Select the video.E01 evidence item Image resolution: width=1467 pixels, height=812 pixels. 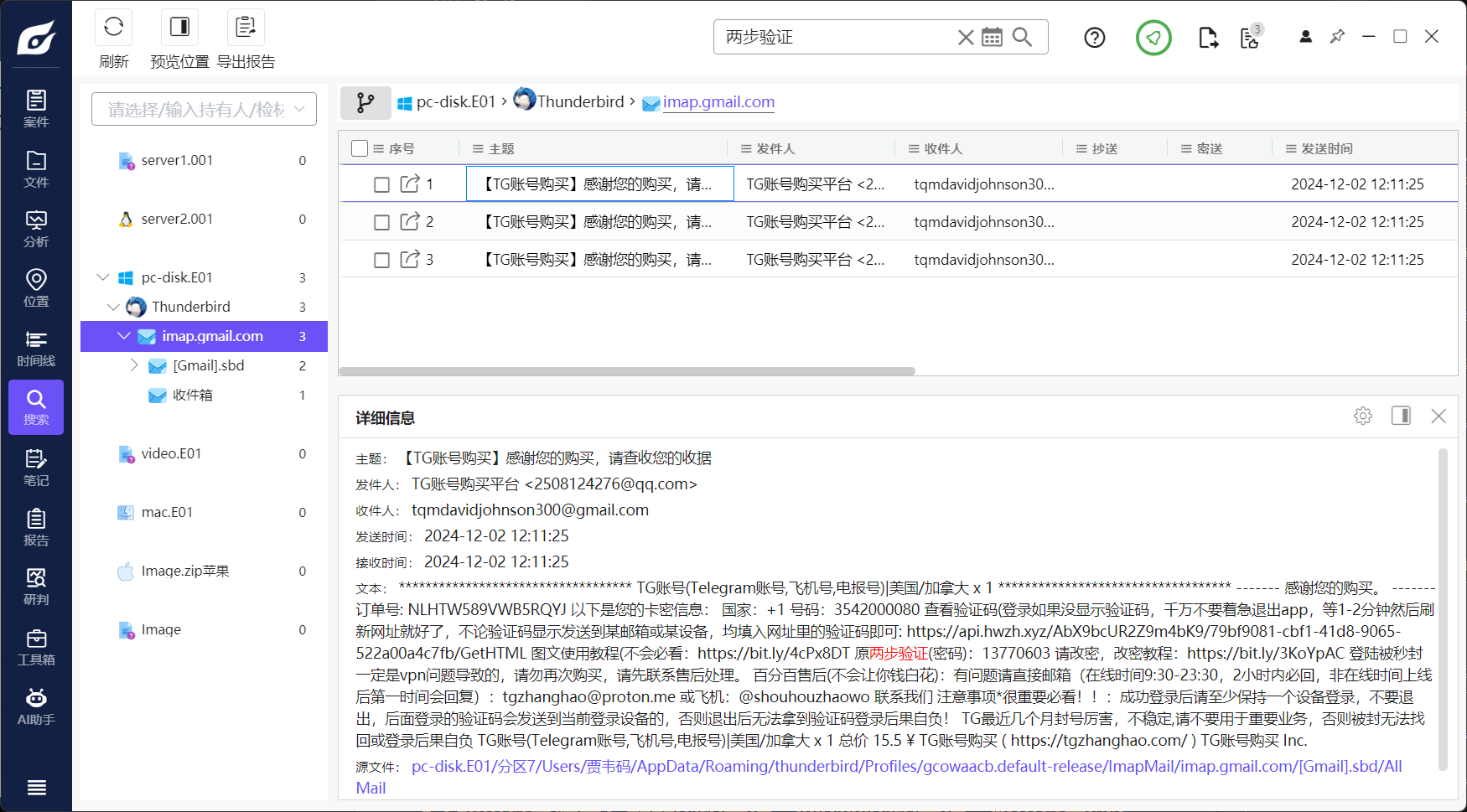[204, 453]
